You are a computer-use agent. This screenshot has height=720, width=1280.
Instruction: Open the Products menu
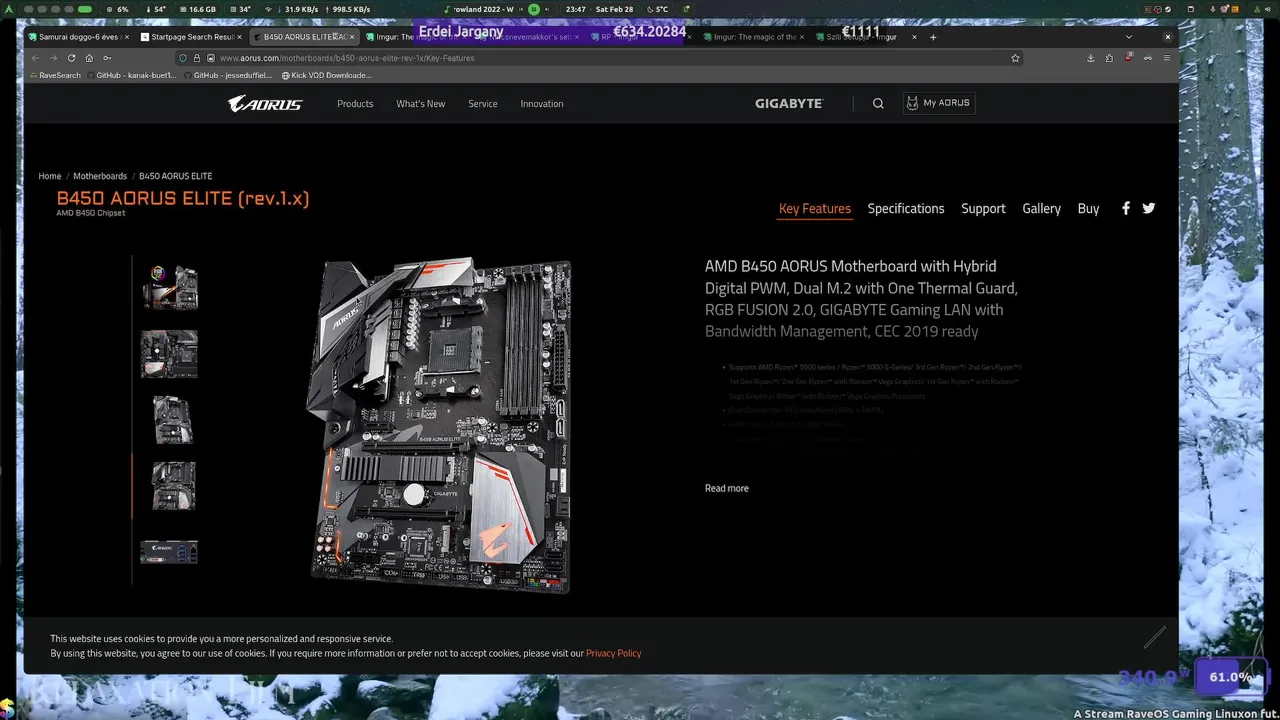tap(355, 104)
